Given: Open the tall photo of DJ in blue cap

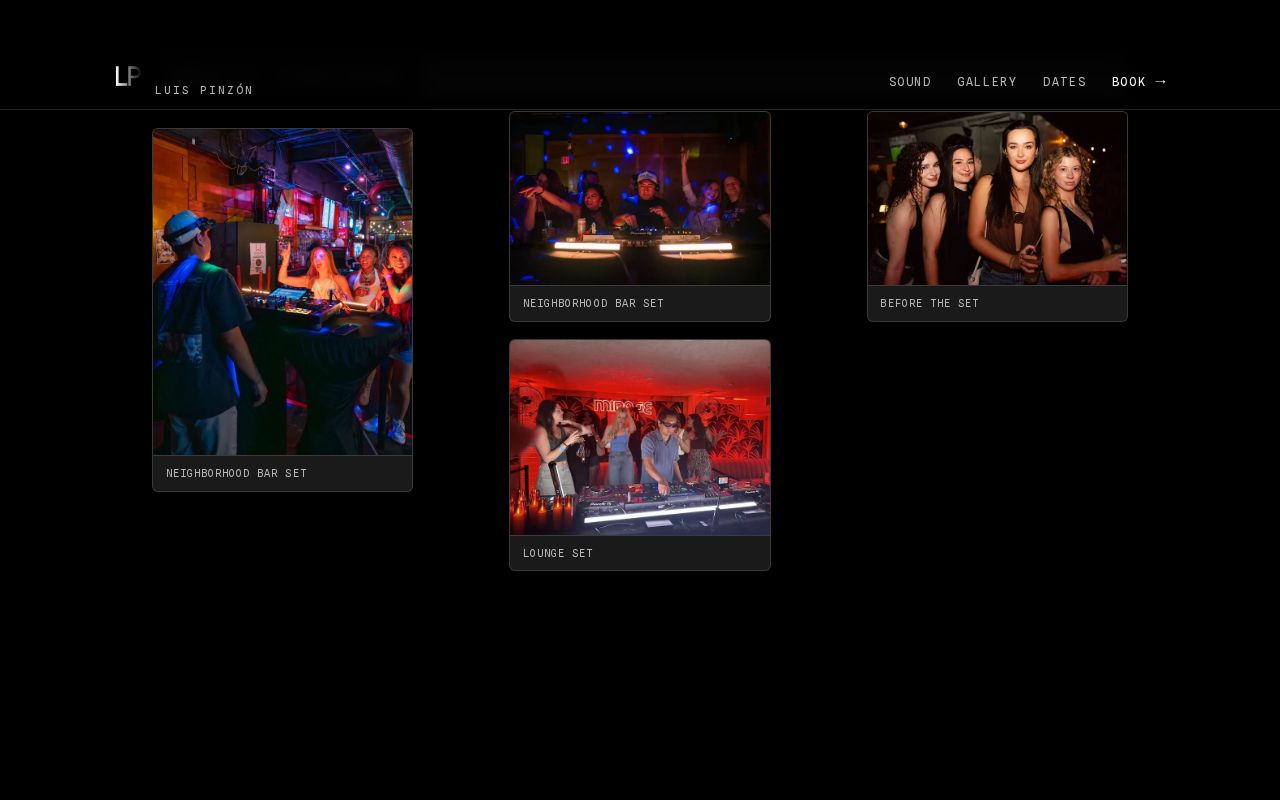Looking at the screenshot, I should tap(282, 292).
